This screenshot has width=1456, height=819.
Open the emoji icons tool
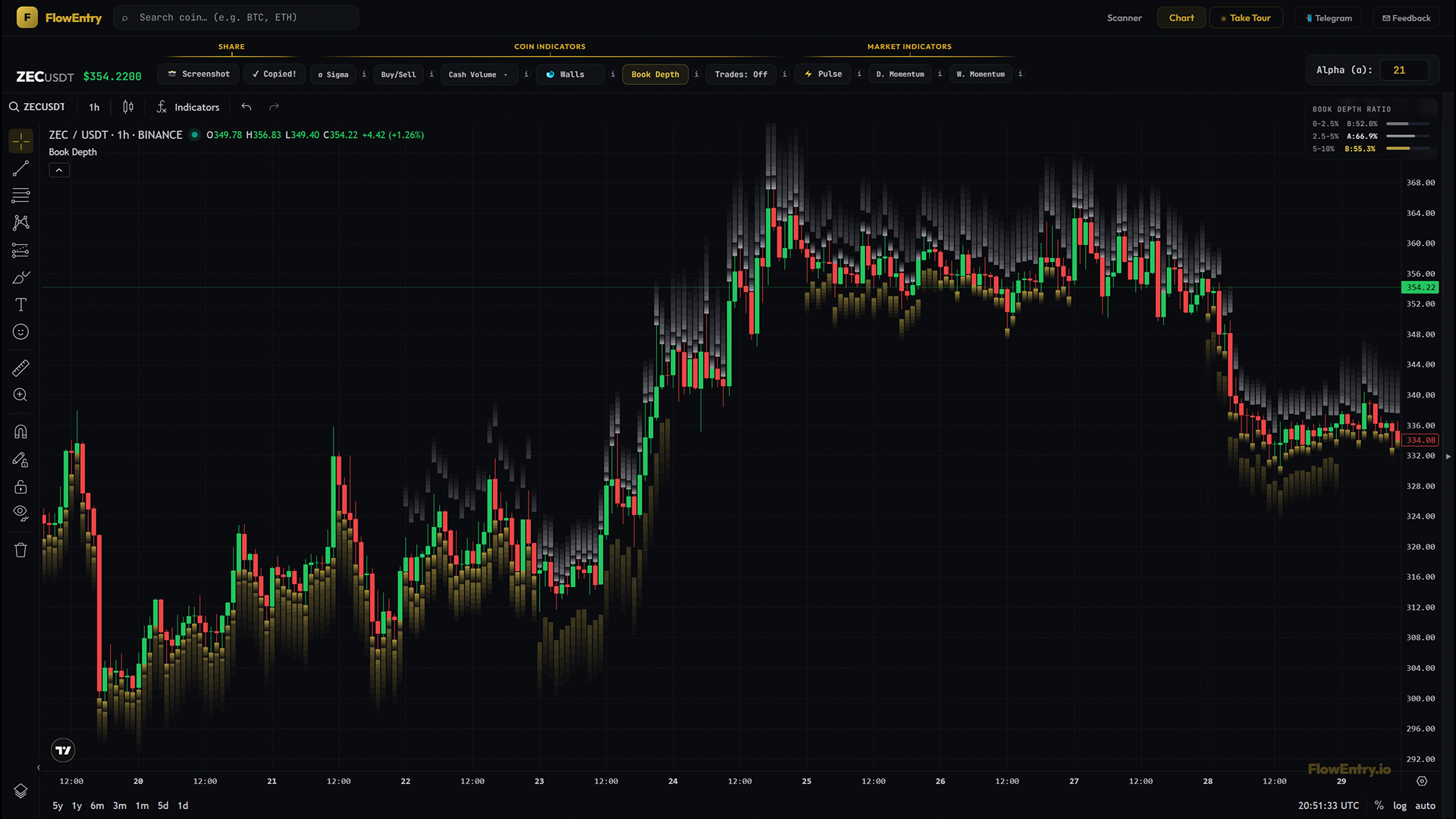20,332
